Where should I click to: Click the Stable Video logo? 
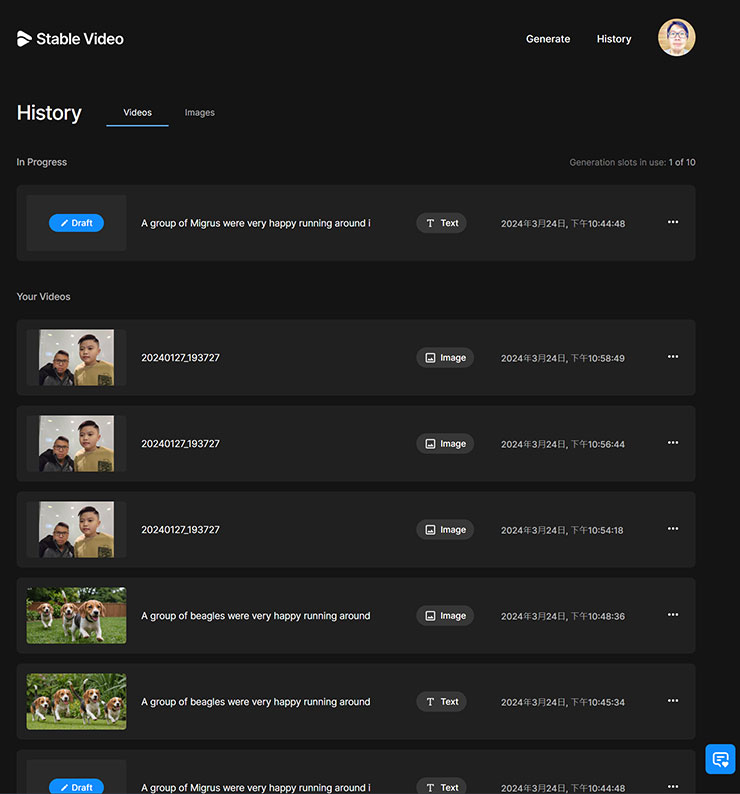[70, 39]
